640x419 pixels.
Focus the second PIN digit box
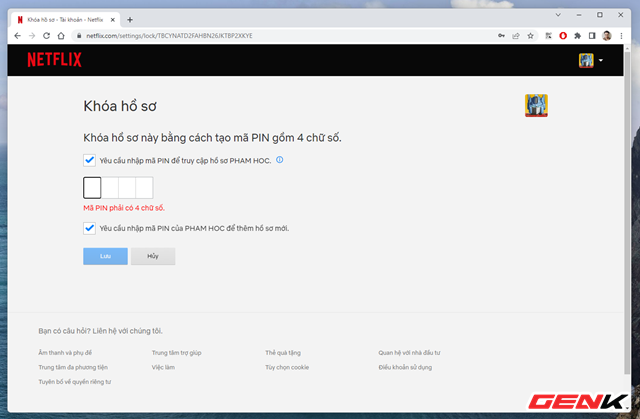110,188
